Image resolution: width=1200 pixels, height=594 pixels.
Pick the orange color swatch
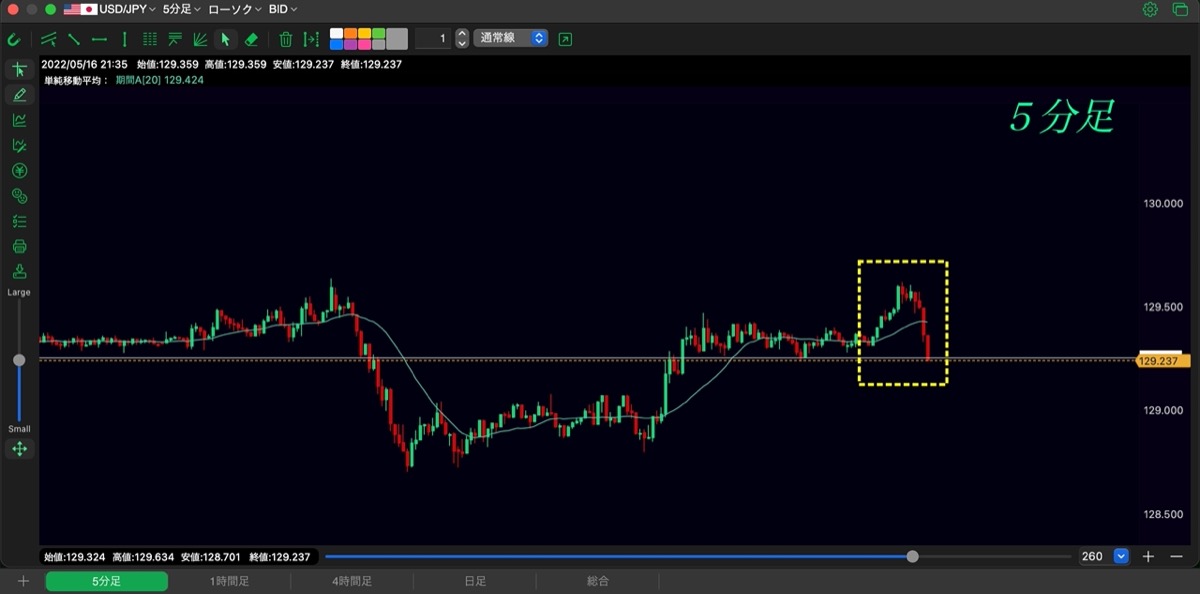[x=350, y=33]
